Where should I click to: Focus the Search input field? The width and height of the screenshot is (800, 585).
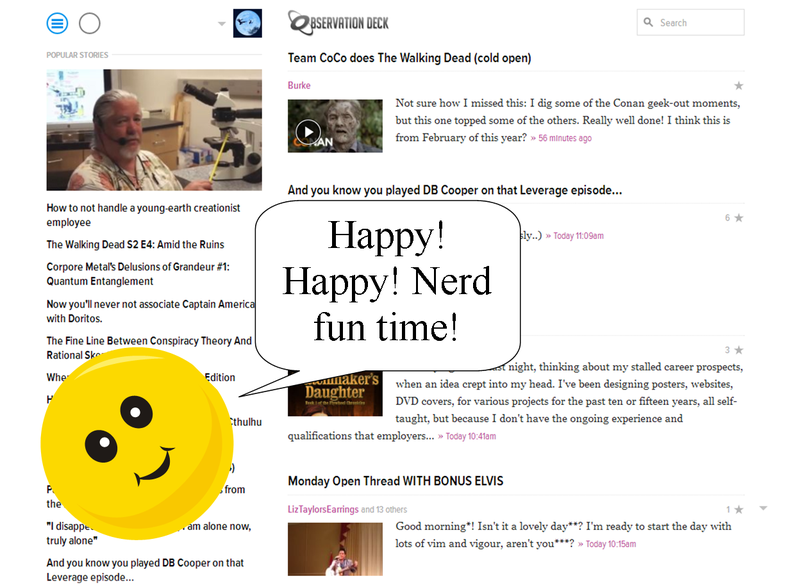(x=690, y=22)
